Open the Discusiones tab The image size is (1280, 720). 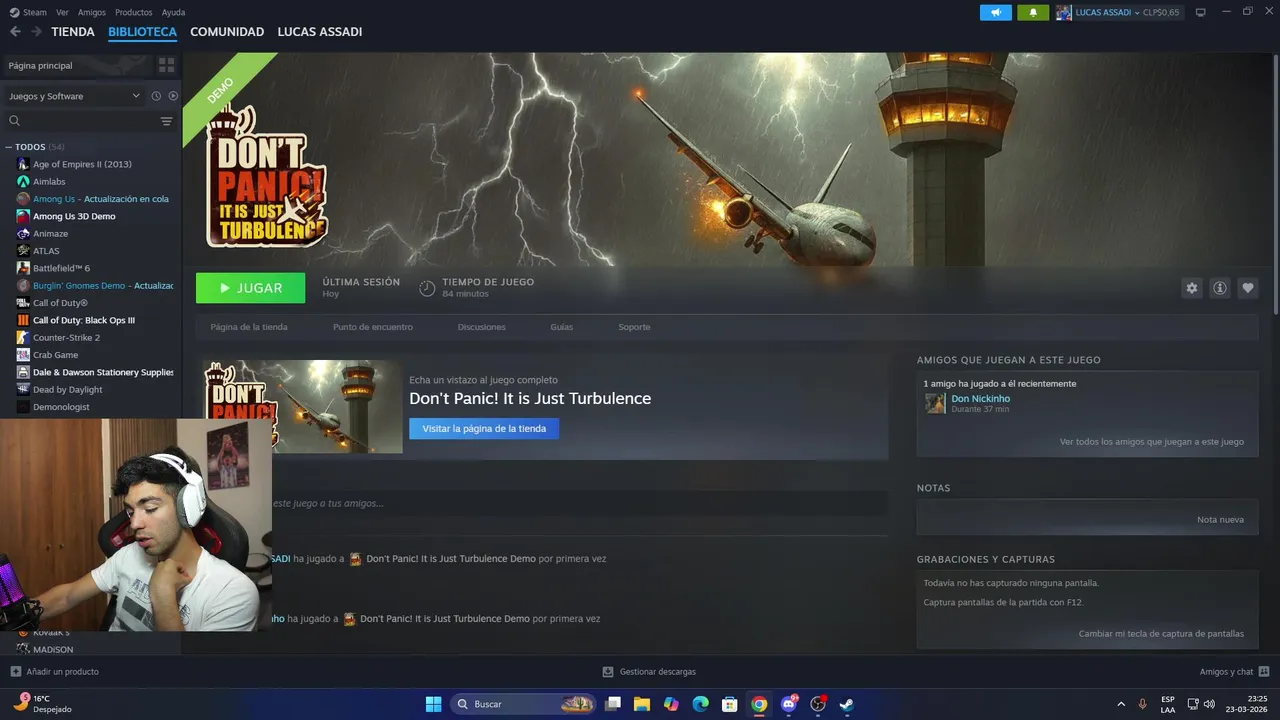(x=482, y=327)
